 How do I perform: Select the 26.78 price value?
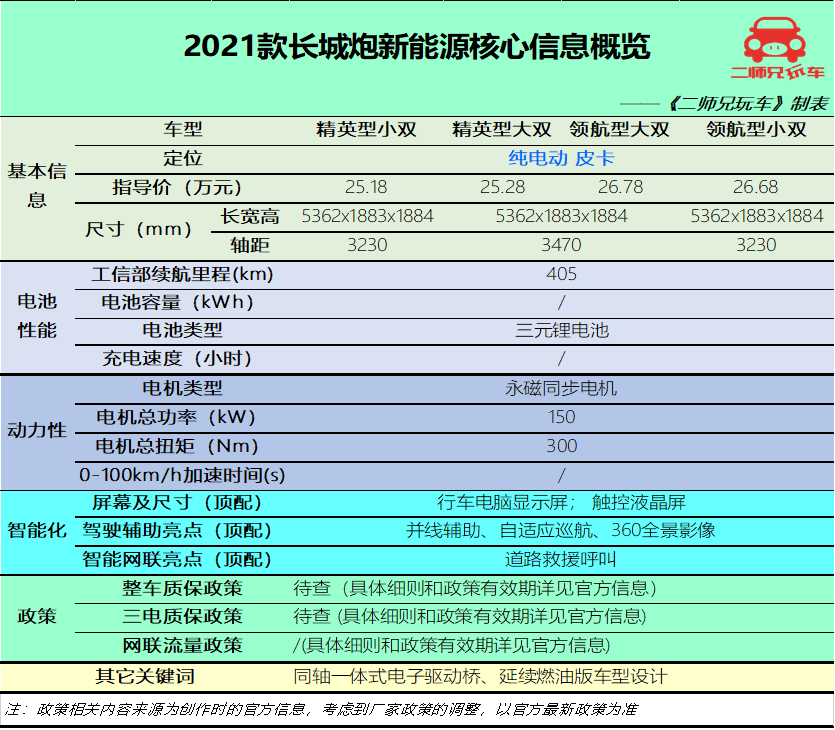click(620, 187)
